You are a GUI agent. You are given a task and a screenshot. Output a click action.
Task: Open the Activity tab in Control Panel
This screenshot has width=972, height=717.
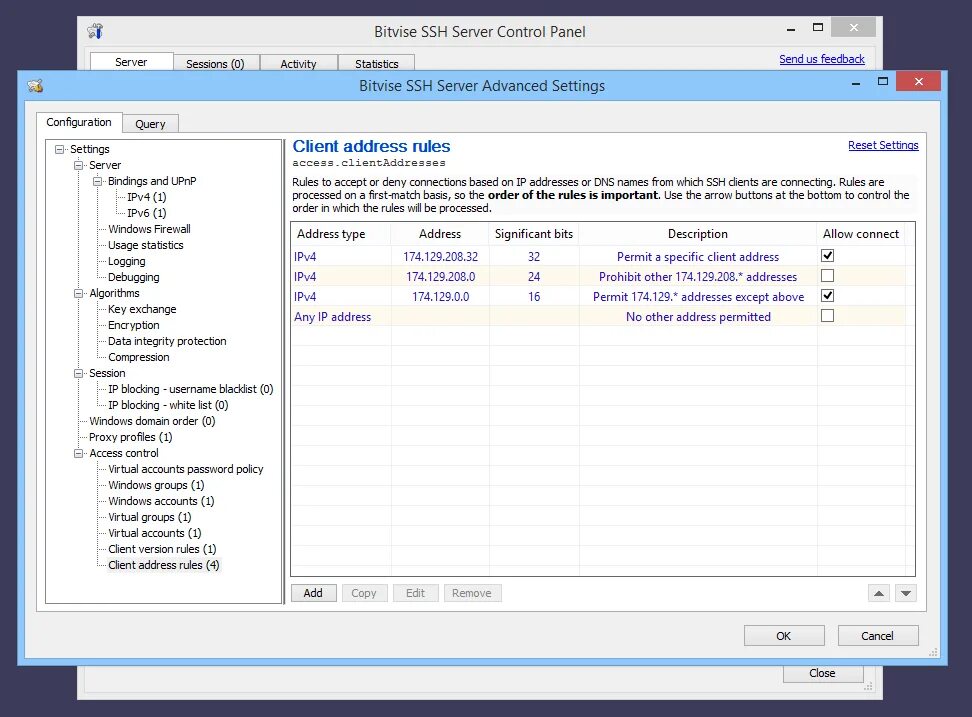pyautogui.click(x=298, y=64)
